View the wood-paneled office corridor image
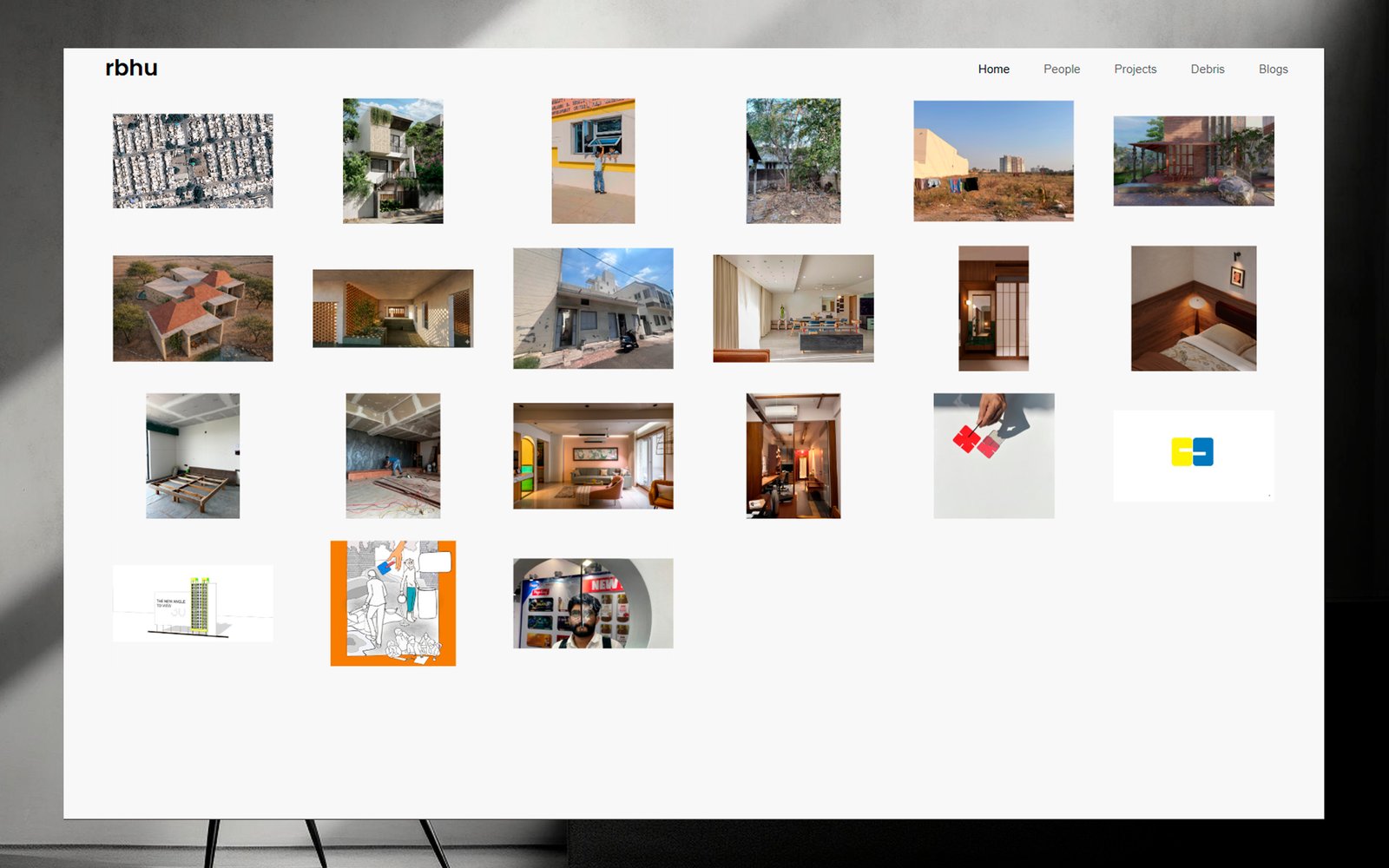The width and height of the screenshot is (1389, 868). pyautogui.click(x=793, y=456)
